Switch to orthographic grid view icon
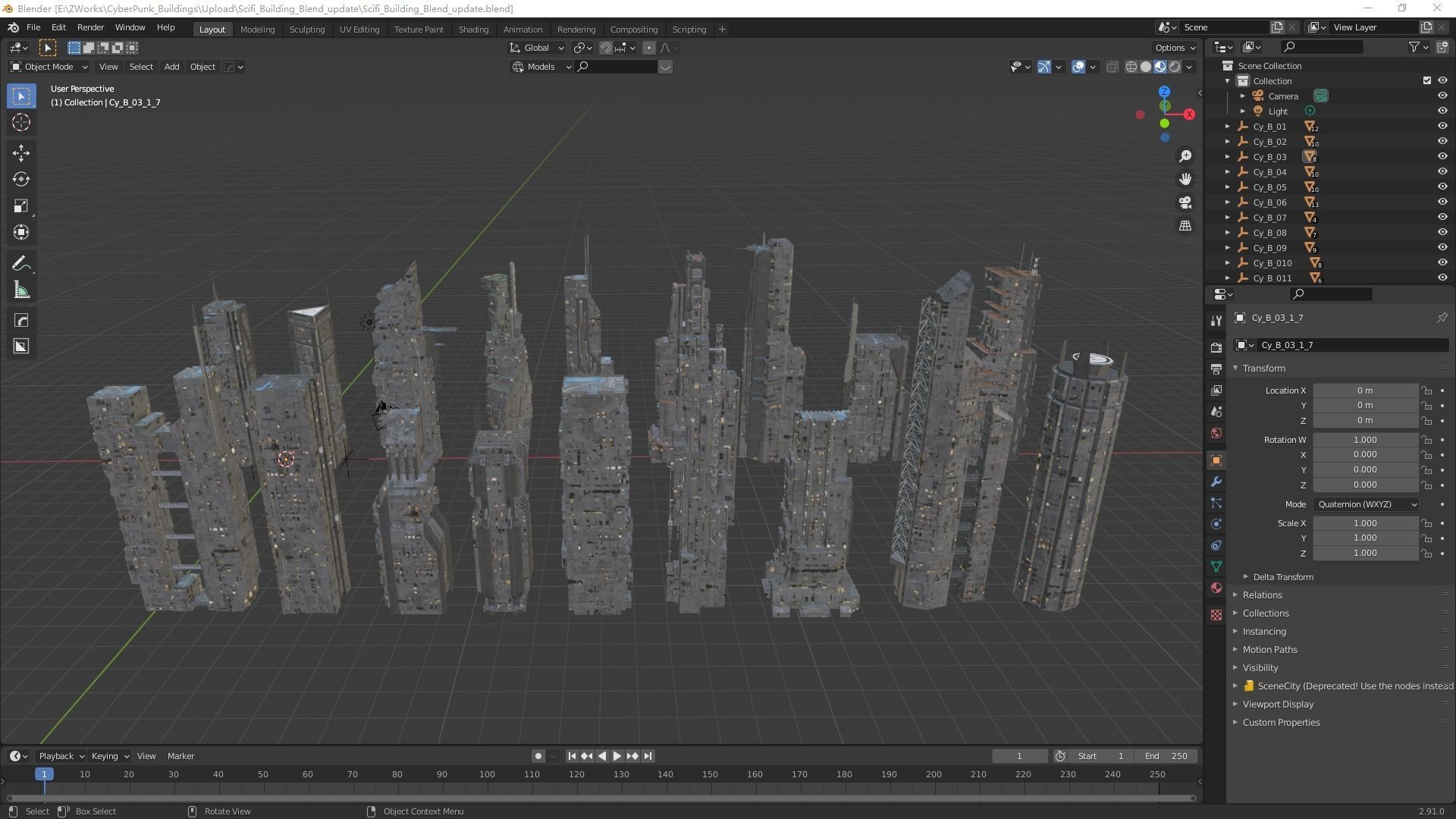The height and width of the screenshot is (819, 1456). point(1185,226)
